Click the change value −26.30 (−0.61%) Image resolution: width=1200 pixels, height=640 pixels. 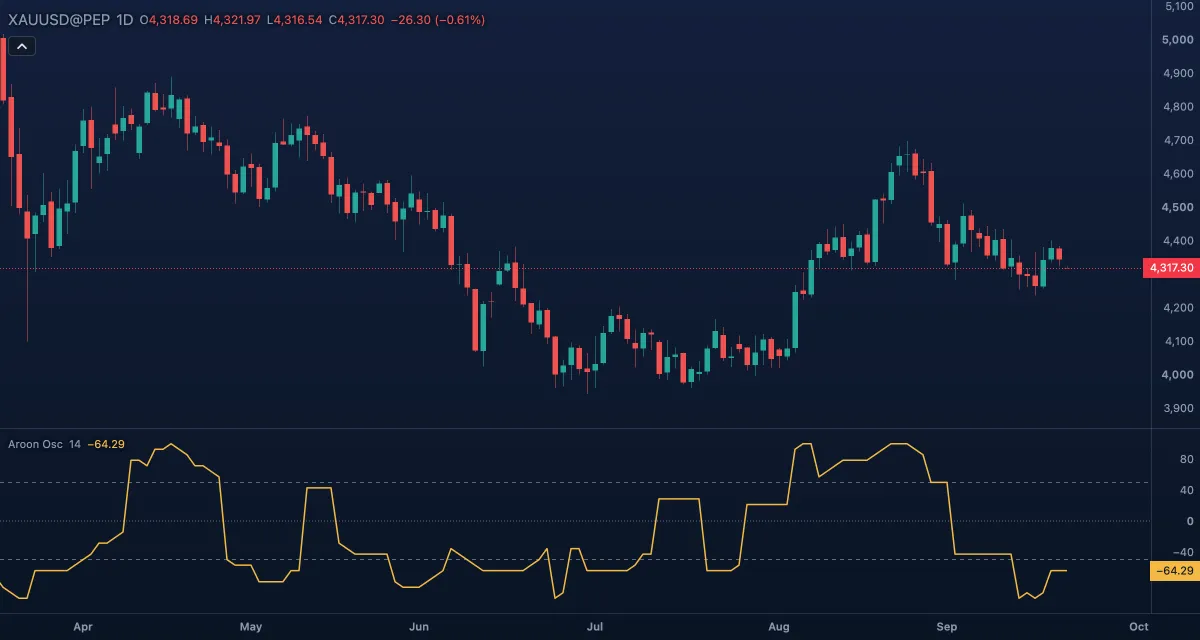click(x=438, y=20)
